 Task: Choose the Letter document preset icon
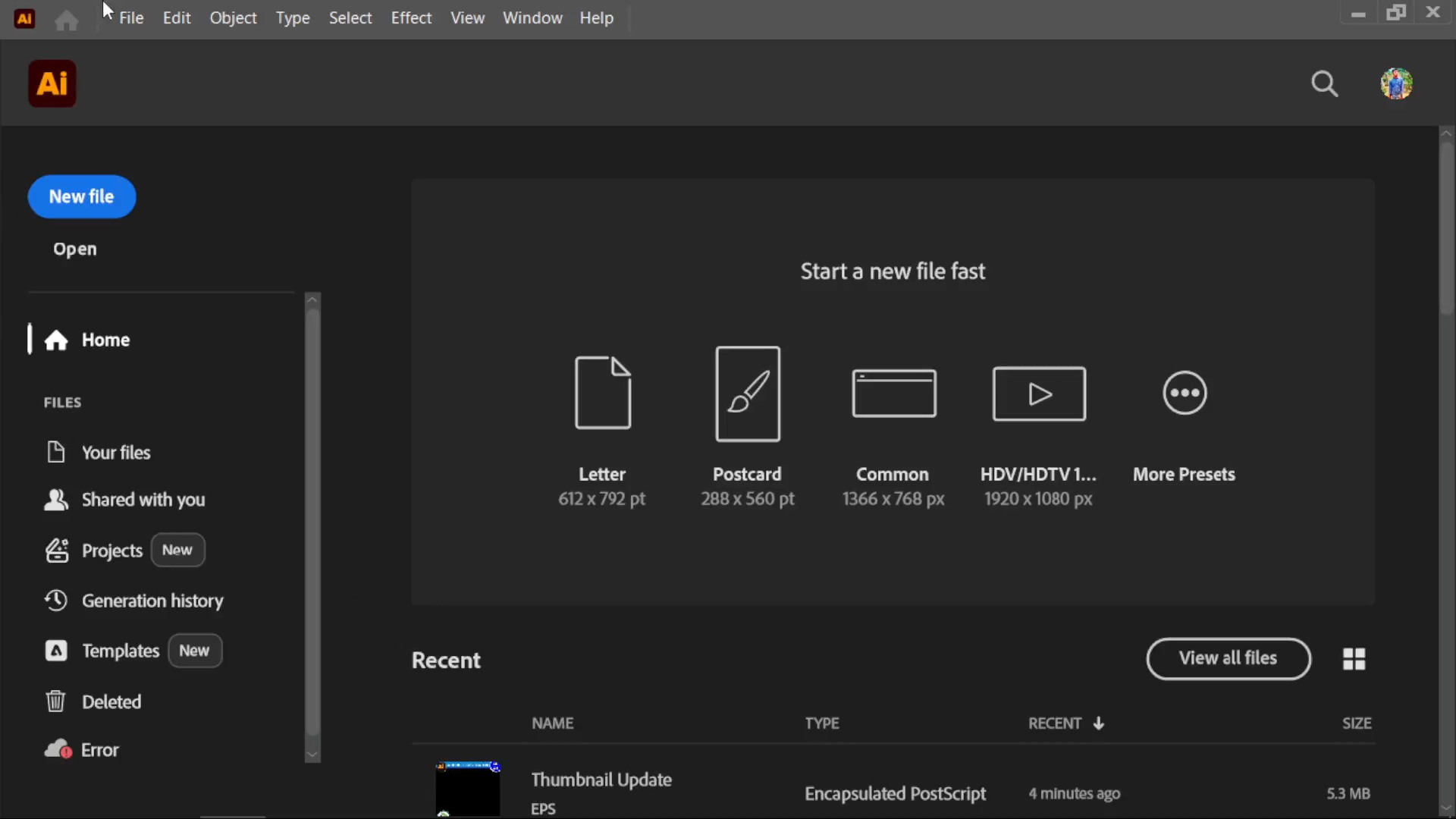coord(603,393)
